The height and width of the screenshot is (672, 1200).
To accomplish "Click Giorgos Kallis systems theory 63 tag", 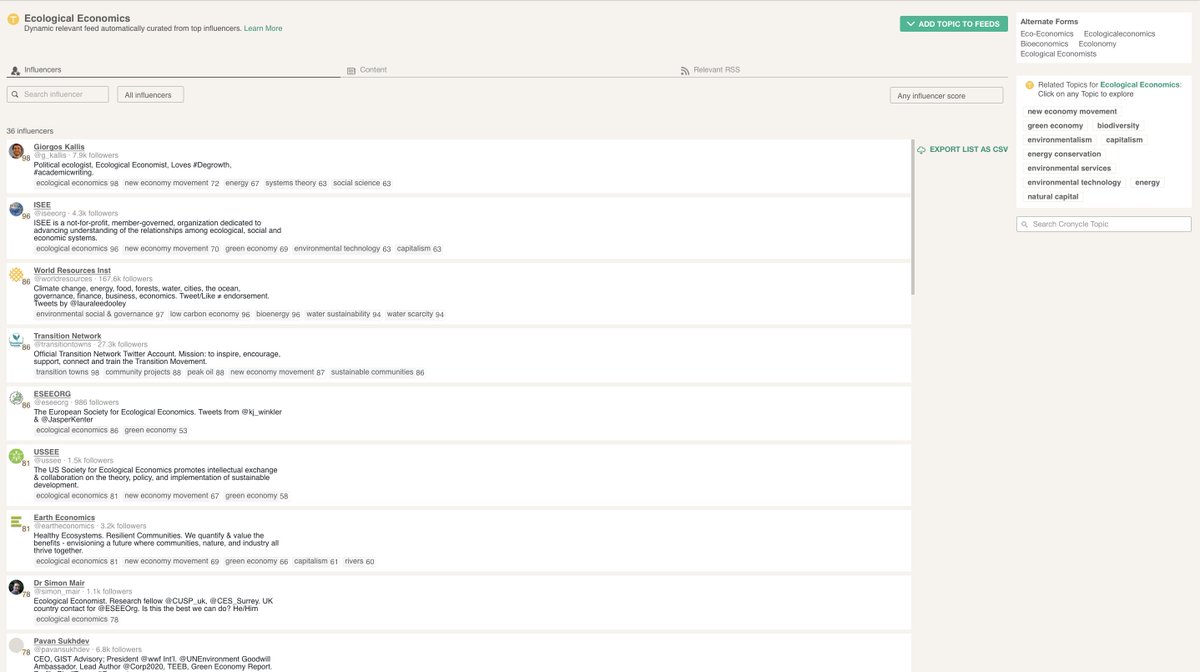I will pyautogui.click(x=296, y=183).
